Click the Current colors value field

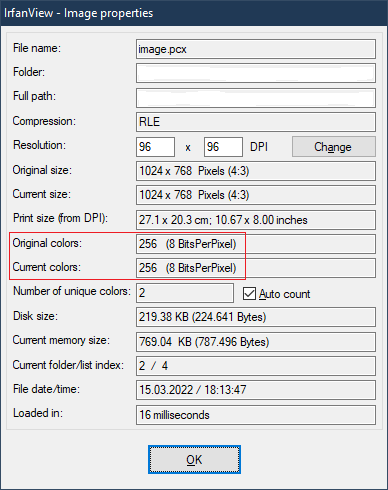pos(256,268)
